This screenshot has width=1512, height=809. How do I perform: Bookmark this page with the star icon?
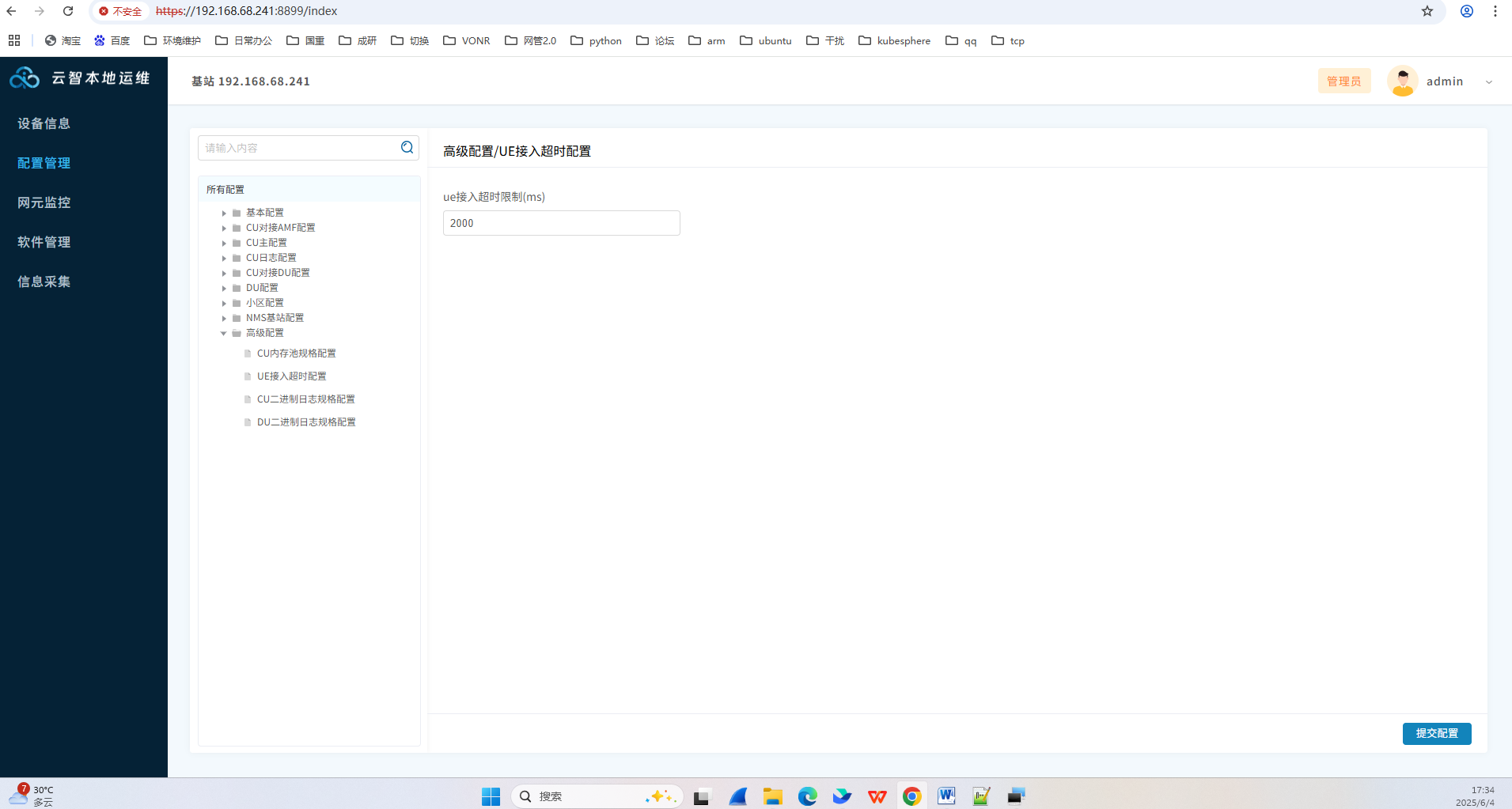pyautogui.click(x=1427, y=11)
